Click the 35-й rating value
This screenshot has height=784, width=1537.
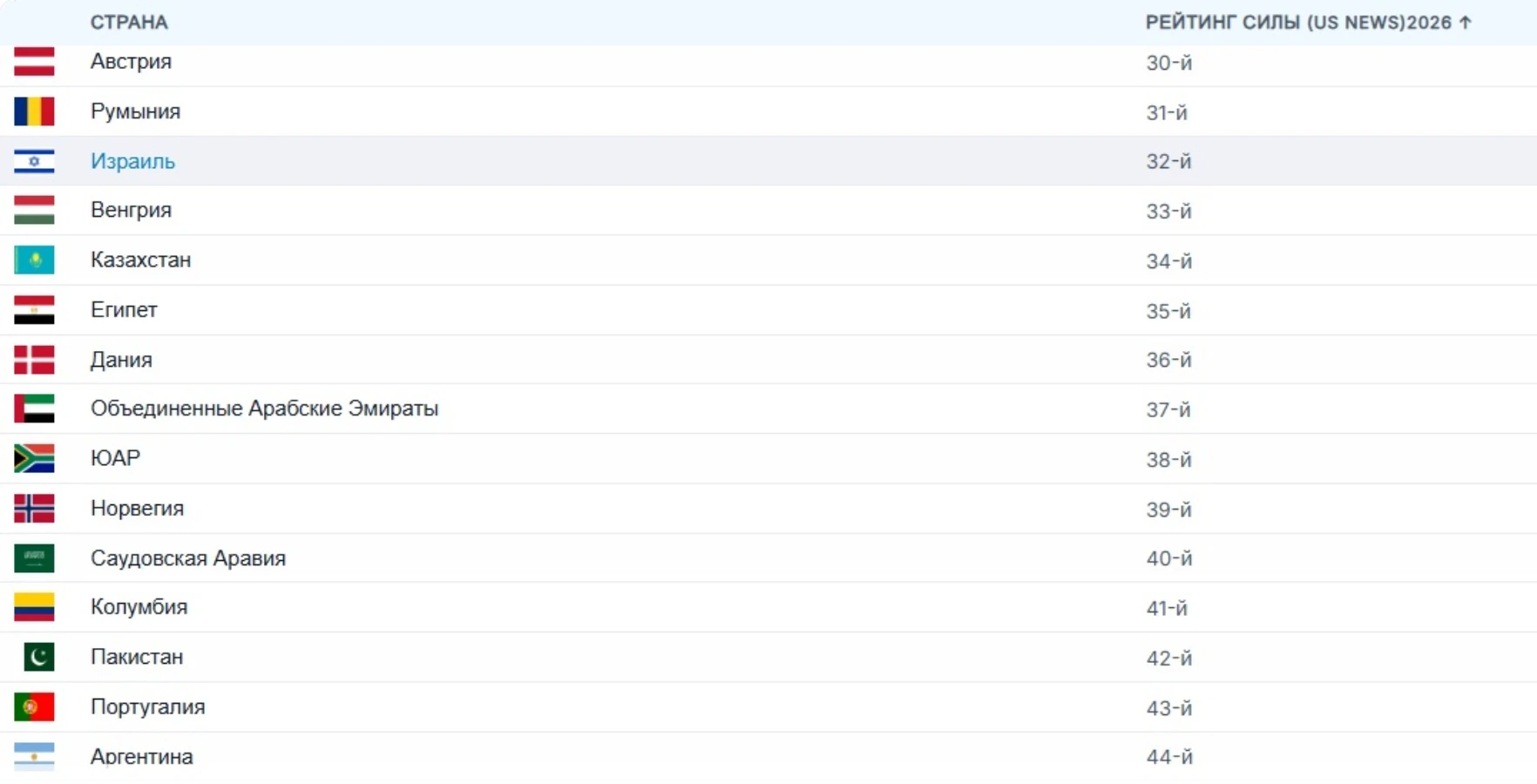(1168, 311)
